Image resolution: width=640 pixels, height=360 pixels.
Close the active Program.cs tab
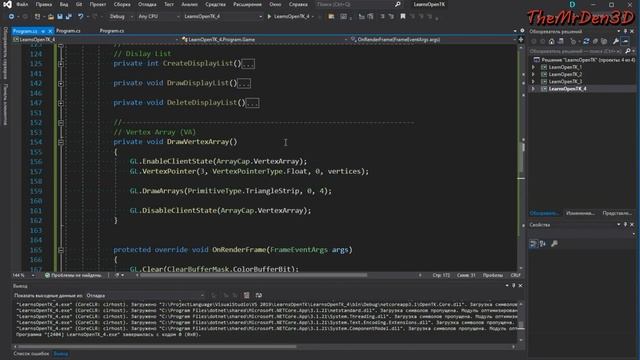pyautogui.click(x=50, y=31)
